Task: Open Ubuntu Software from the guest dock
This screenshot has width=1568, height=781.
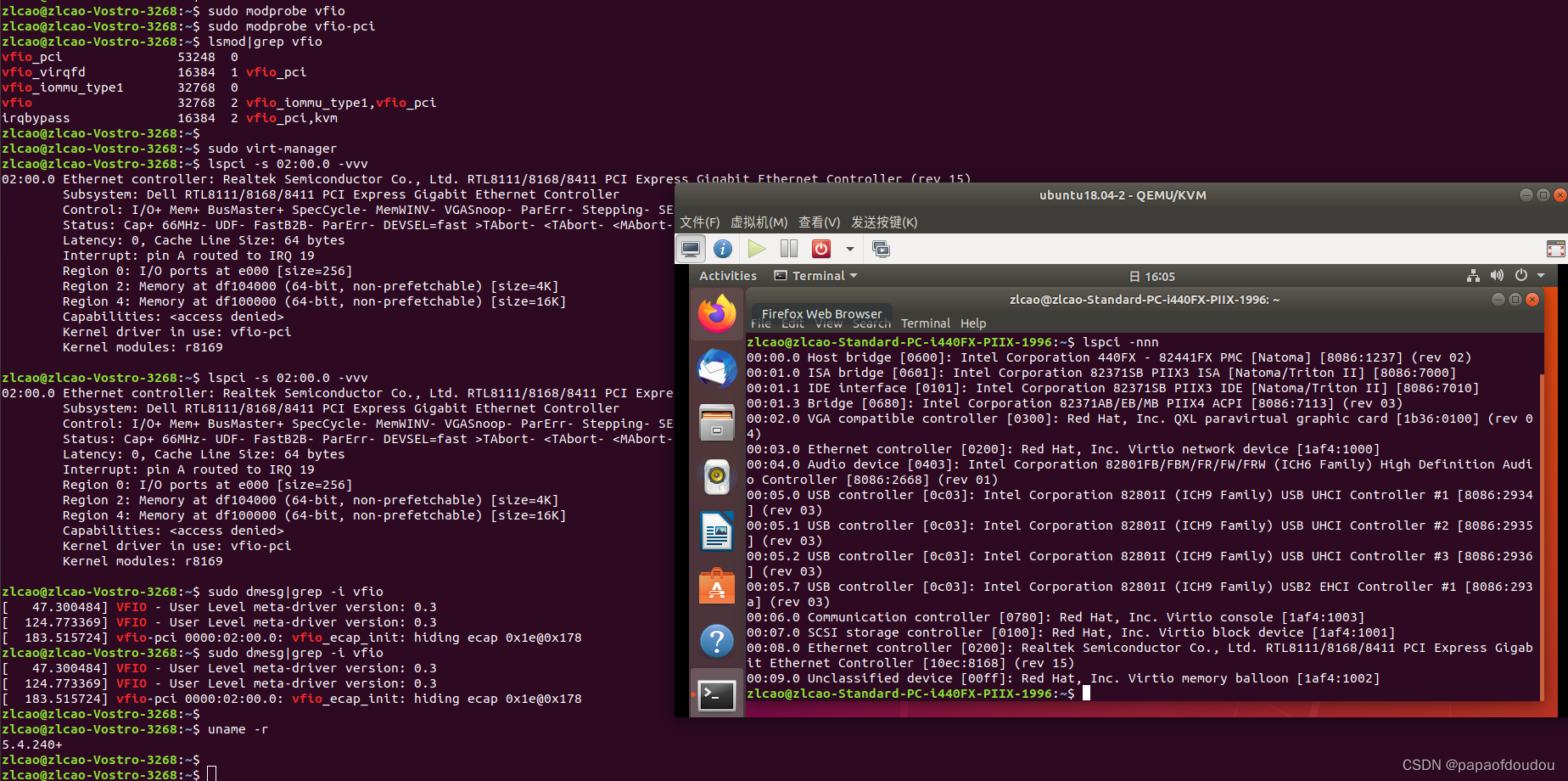Action: coord(717,586)
